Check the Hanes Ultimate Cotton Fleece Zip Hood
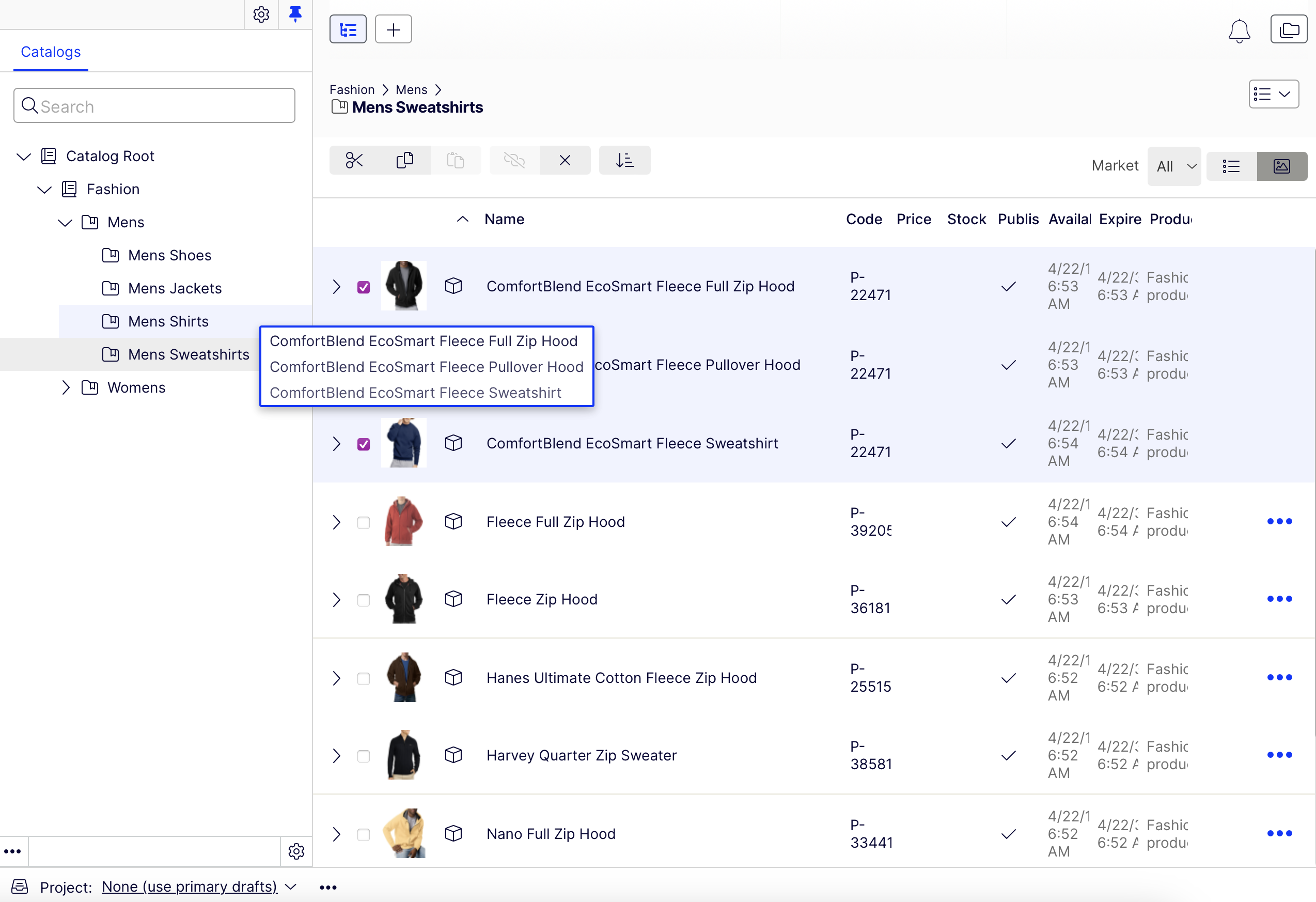The width and height of the screenshot is (1316, 902). tap(364, 678)
